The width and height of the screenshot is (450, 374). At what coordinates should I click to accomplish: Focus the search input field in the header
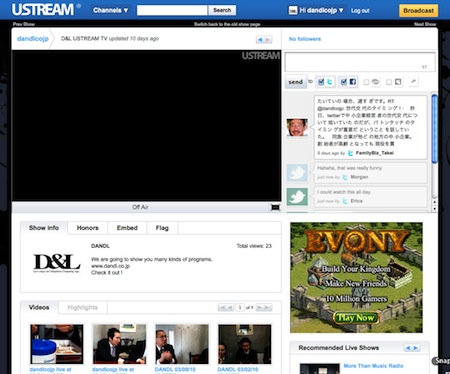(x=172, y=10)
